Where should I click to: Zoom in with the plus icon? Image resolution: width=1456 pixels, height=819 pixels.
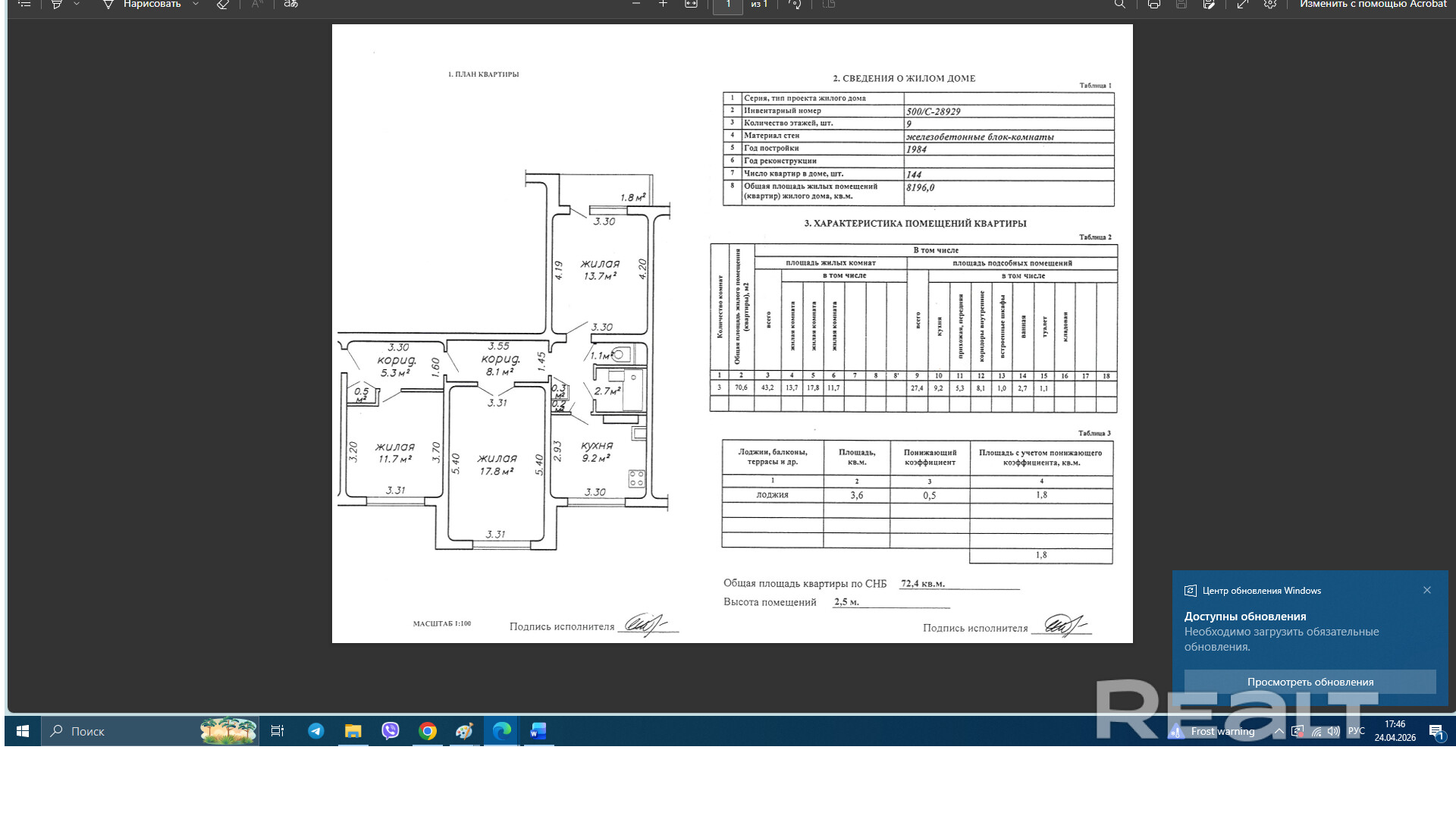point(664,5)
